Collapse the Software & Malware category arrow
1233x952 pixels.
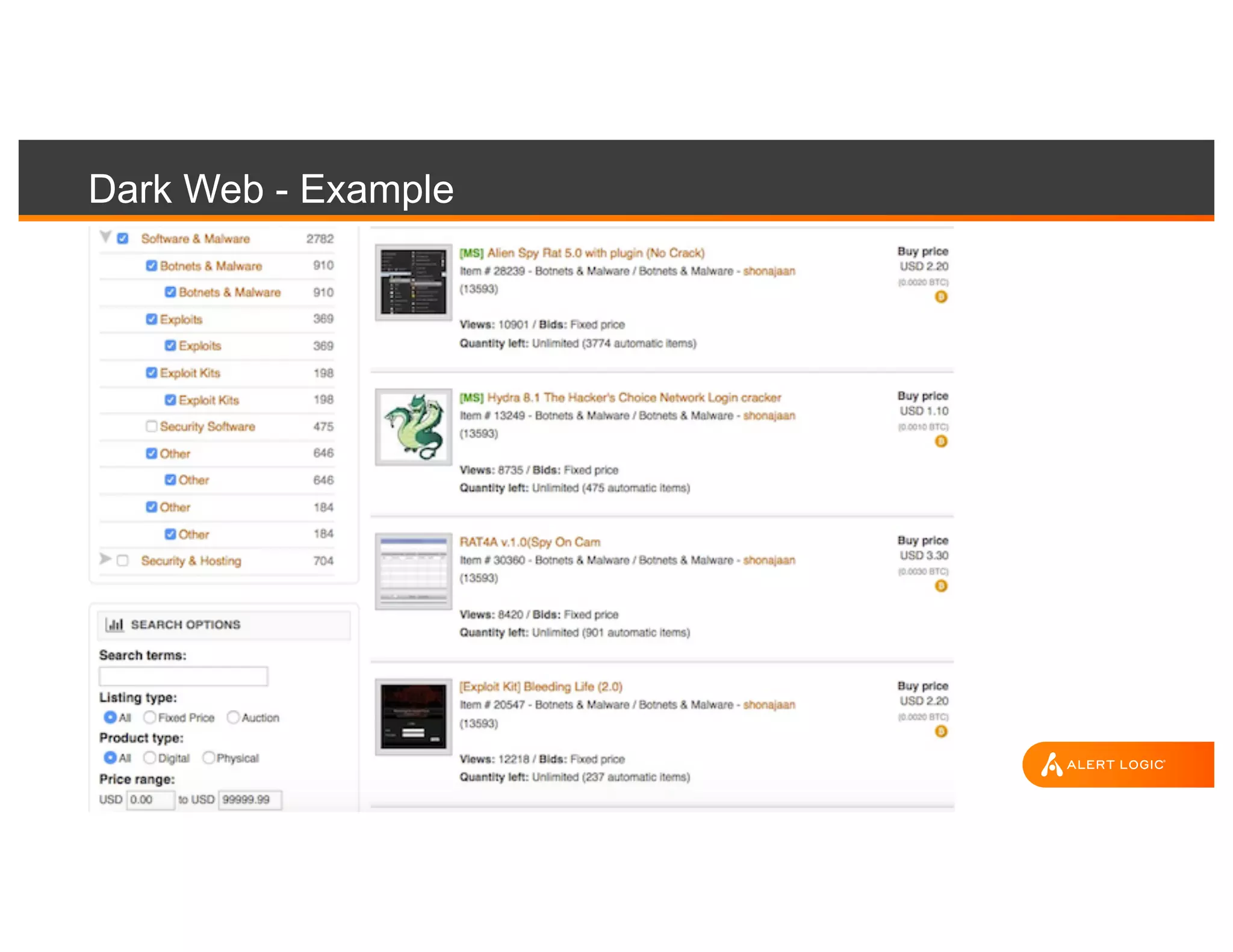(x=105, y=237)
